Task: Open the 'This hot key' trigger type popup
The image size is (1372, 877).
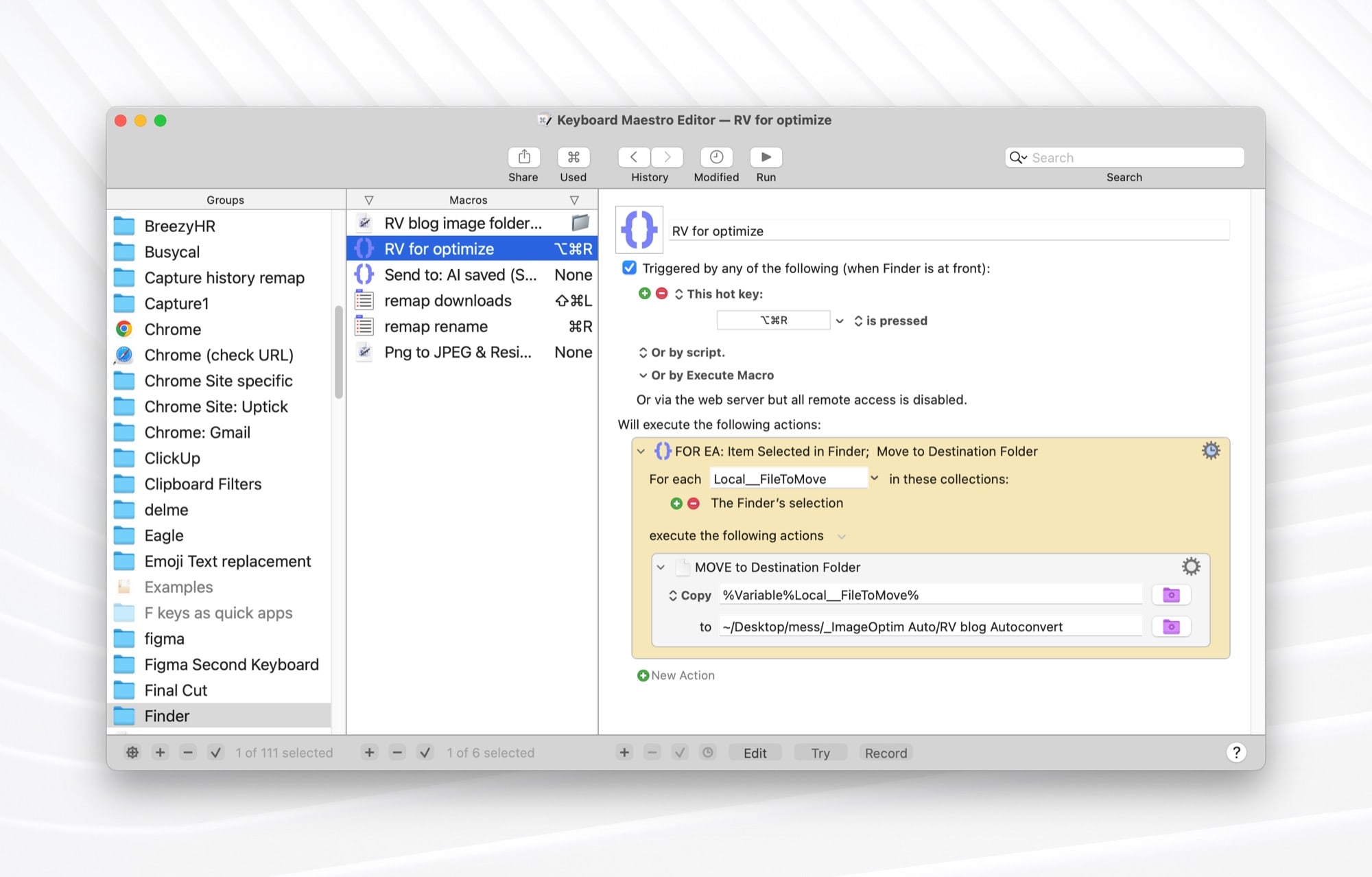Action: [720, 294]
